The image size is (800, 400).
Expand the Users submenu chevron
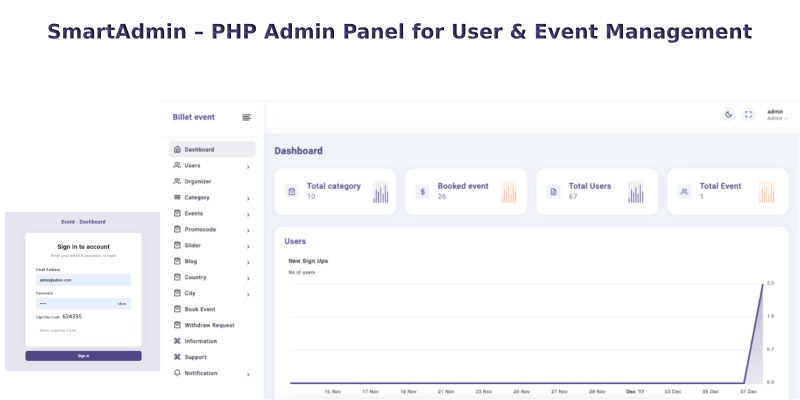pos(248,166)
